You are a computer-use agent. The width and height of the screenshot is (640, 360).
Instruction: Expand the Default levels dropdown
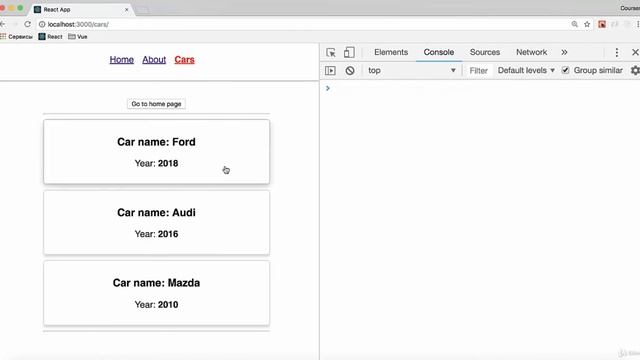526,70
